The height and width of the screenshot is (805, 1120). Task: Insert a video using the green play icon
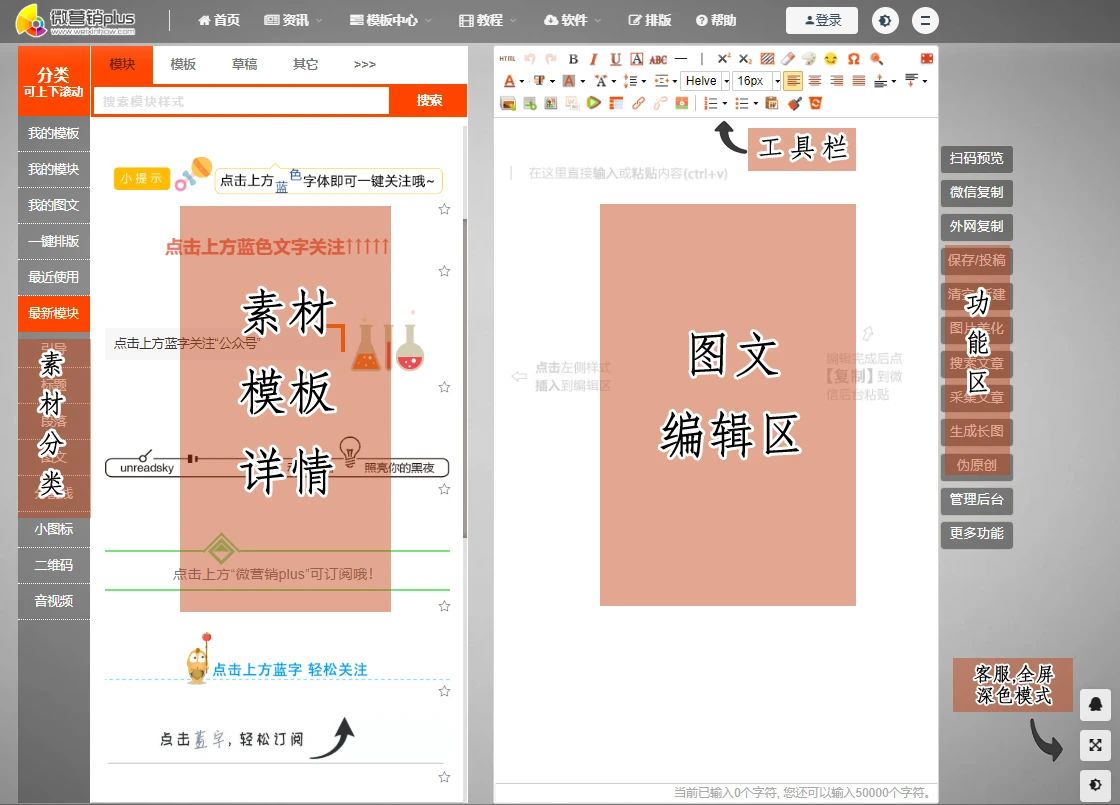click(594, 104)
